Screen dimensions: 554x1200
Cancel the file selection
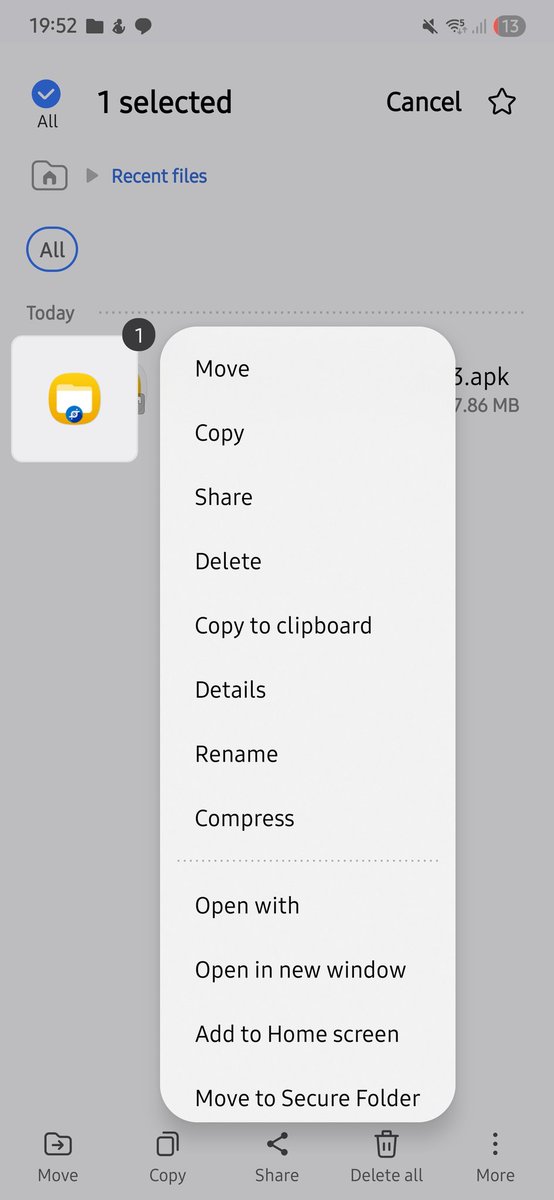(424, 102)
